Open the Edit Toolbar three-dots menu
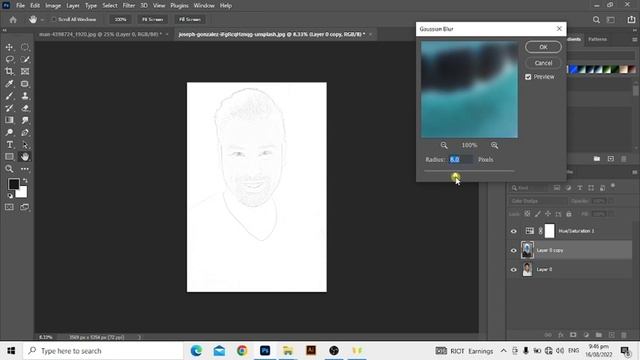This screenshot has height=360, width=640. (25, 169)
